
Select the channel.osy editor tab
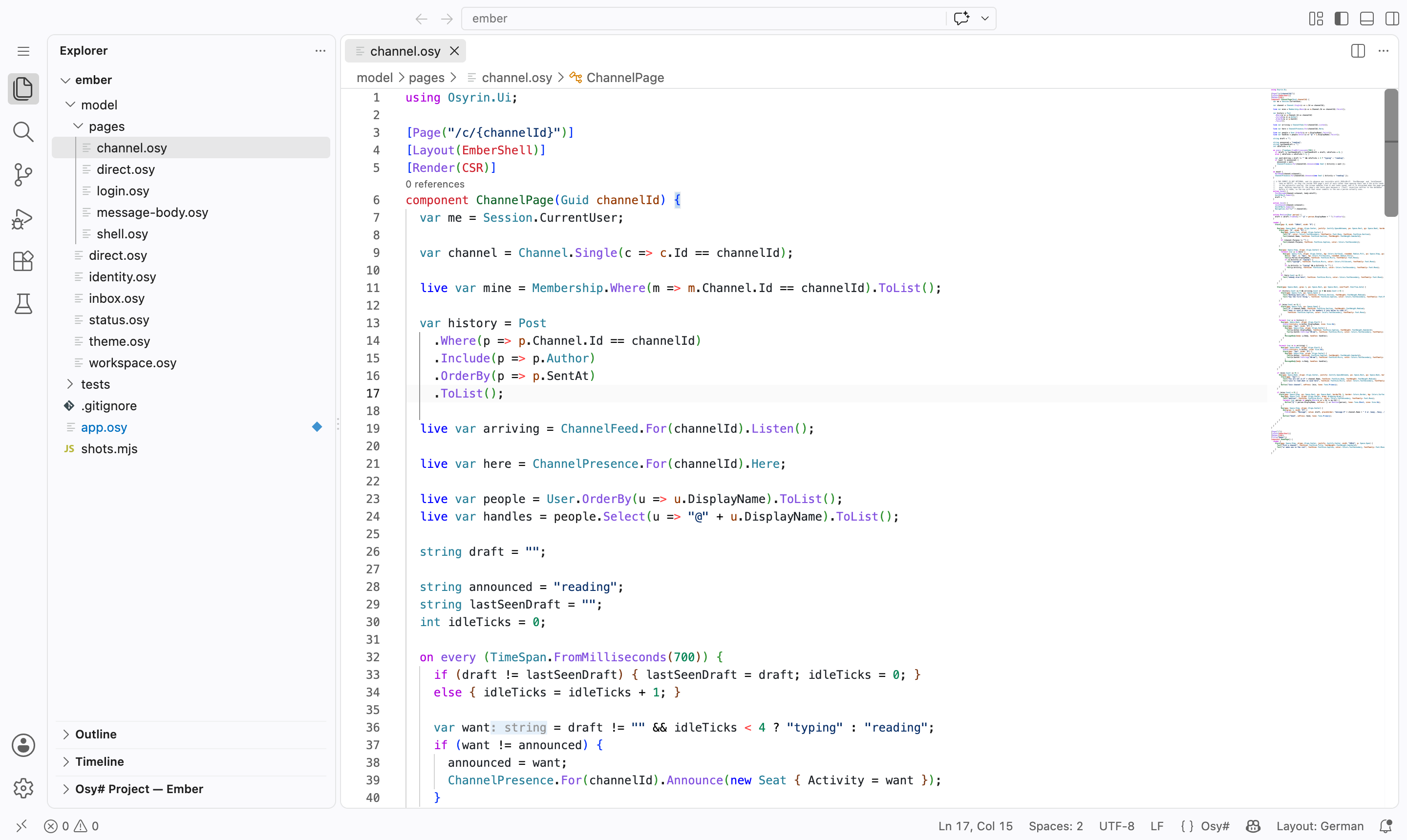(405, 51)
